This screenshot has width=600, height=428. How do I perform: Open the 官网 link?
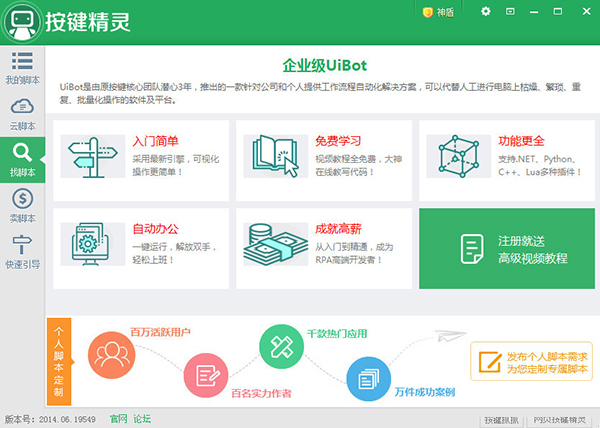(x=118, y=419)
